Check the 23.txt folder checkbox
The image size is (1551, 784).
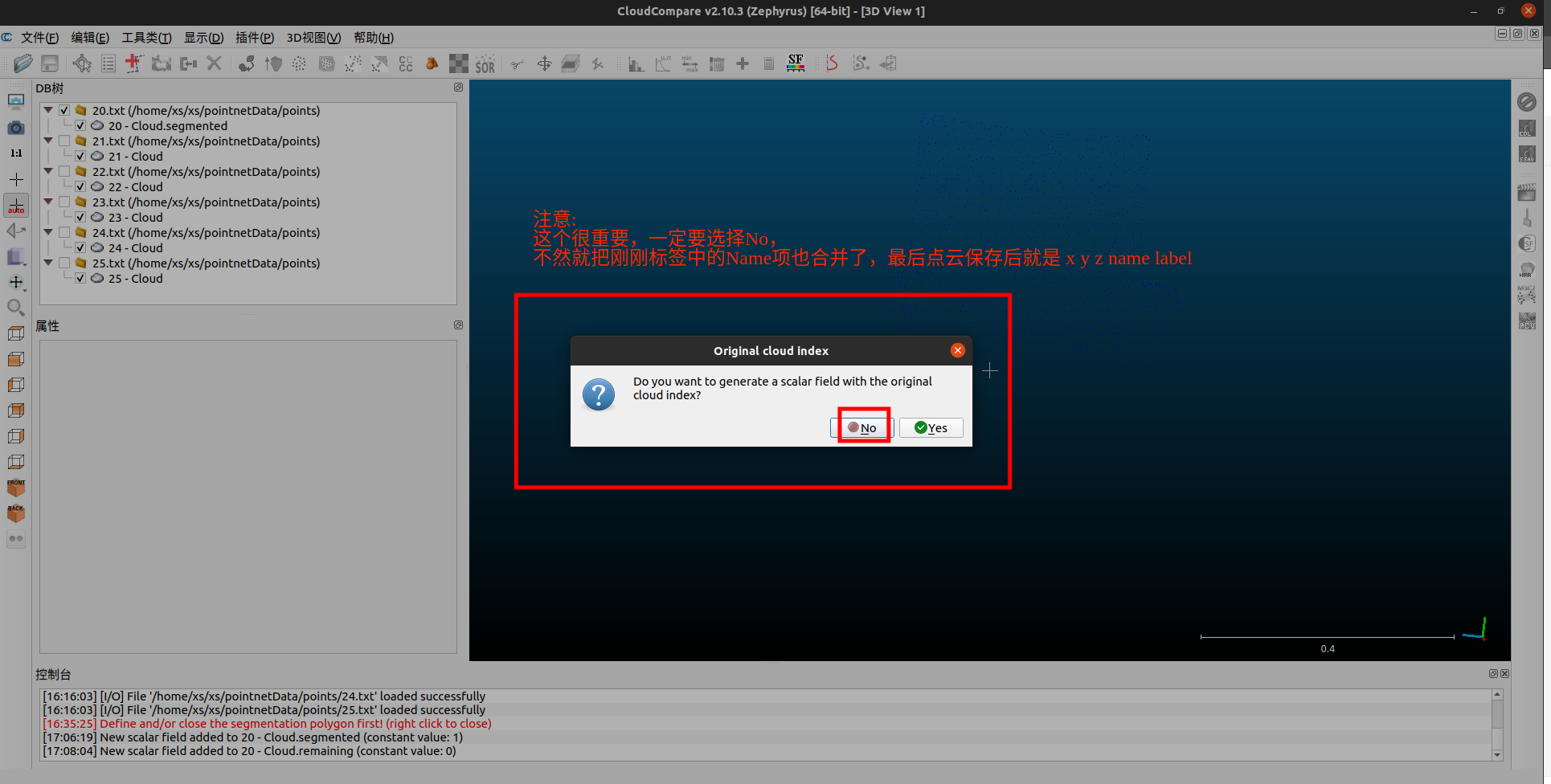click(x=64, y=202)
